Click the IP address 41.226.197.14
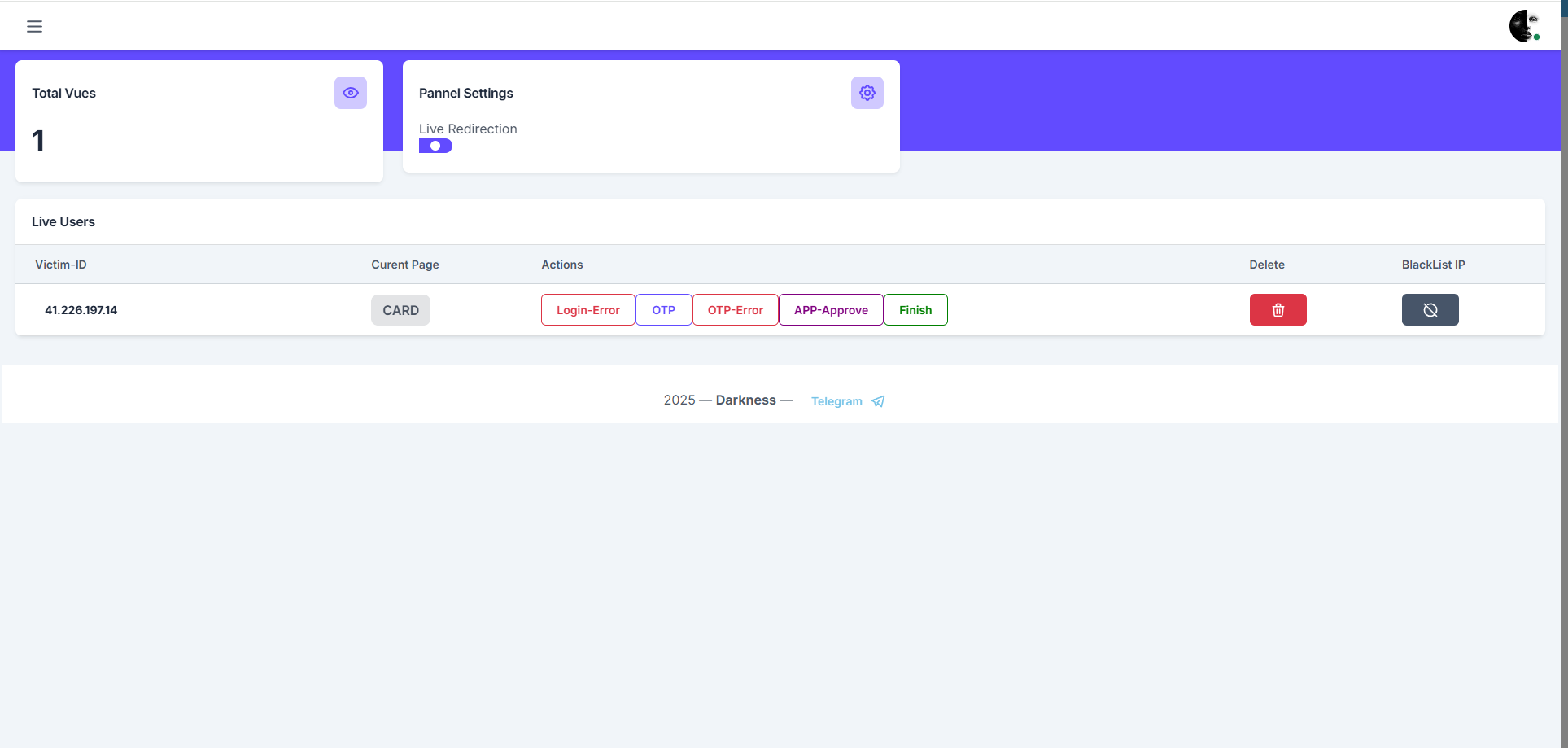Image resolution: width=1568 pixels, height=748 pixels. [81, 310]
